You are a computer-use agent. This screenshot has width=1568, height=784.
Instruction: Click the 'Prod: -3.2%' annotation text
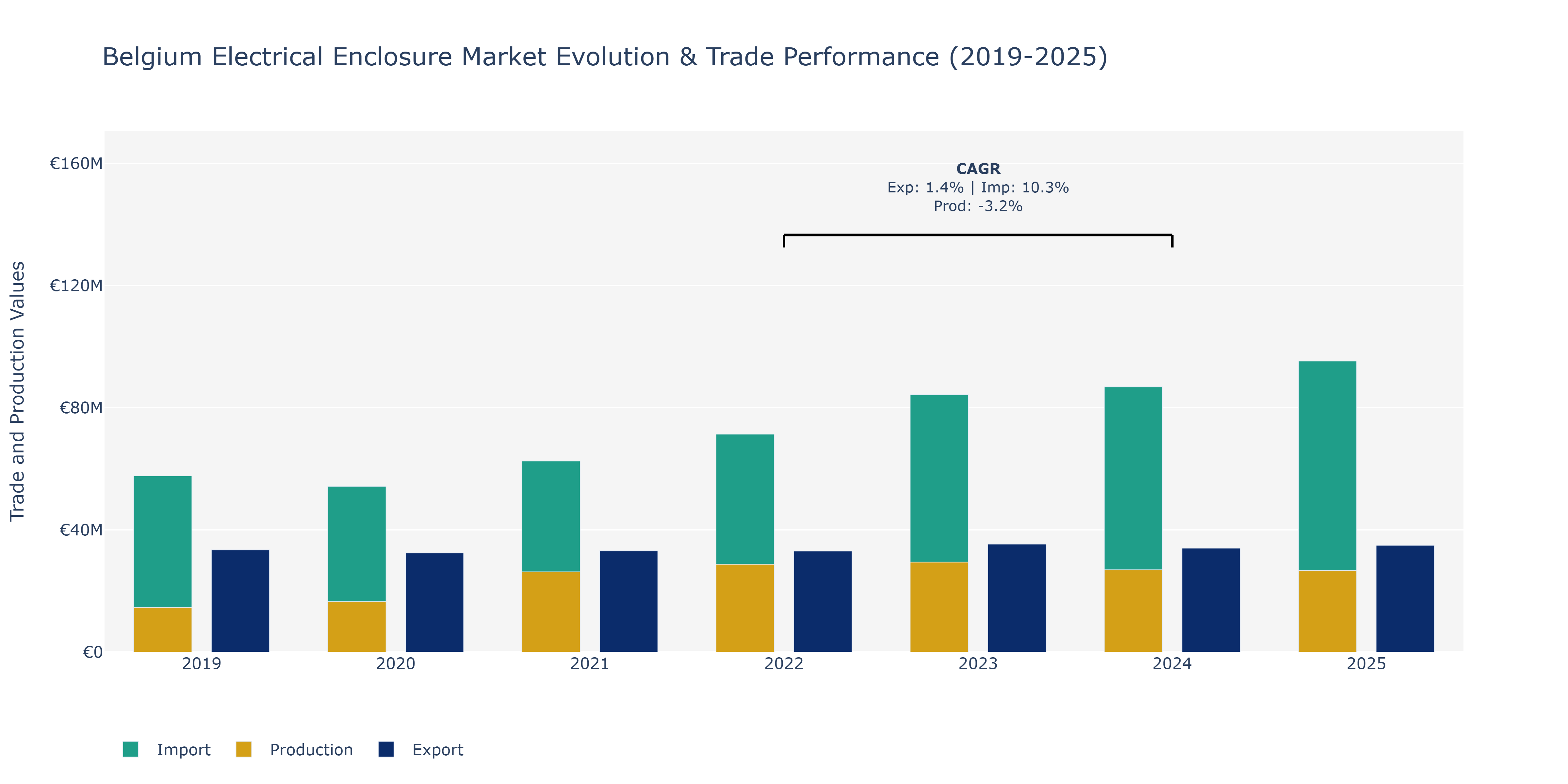click(978, 206)
